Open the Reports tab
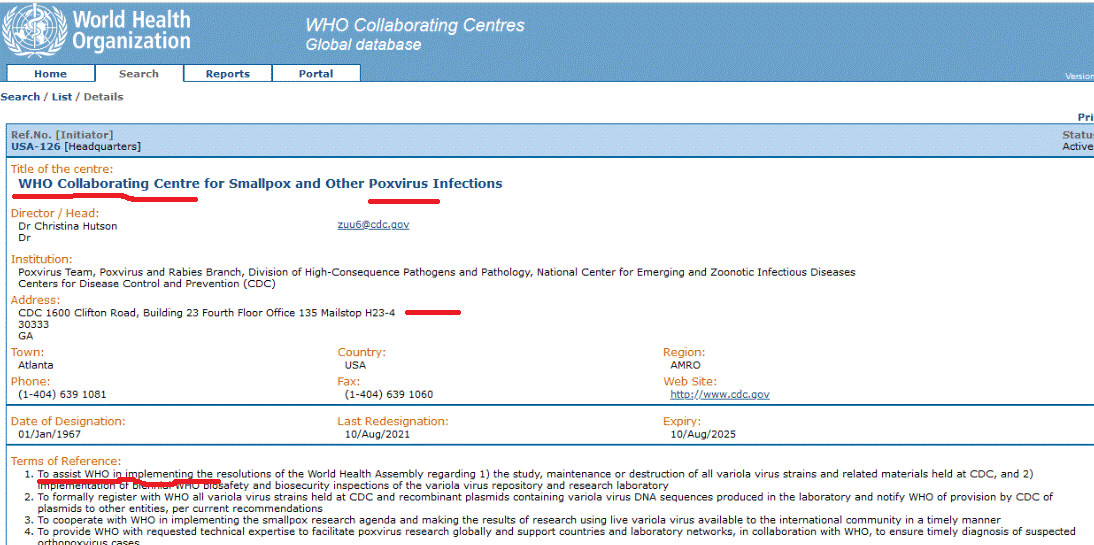1094x545 pixels. click(x=227, y=74)
